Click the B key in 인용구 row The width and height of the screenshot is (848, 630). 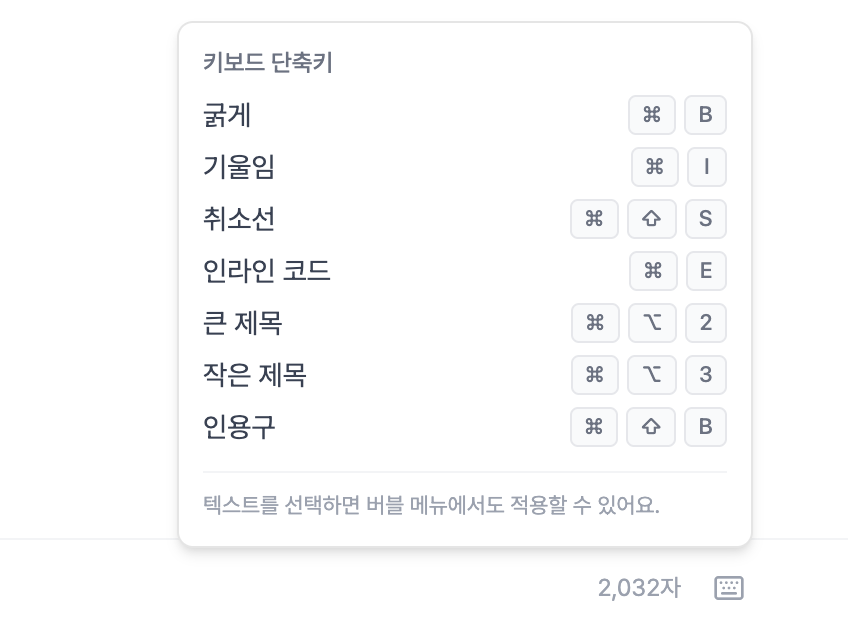coord(705,426)
